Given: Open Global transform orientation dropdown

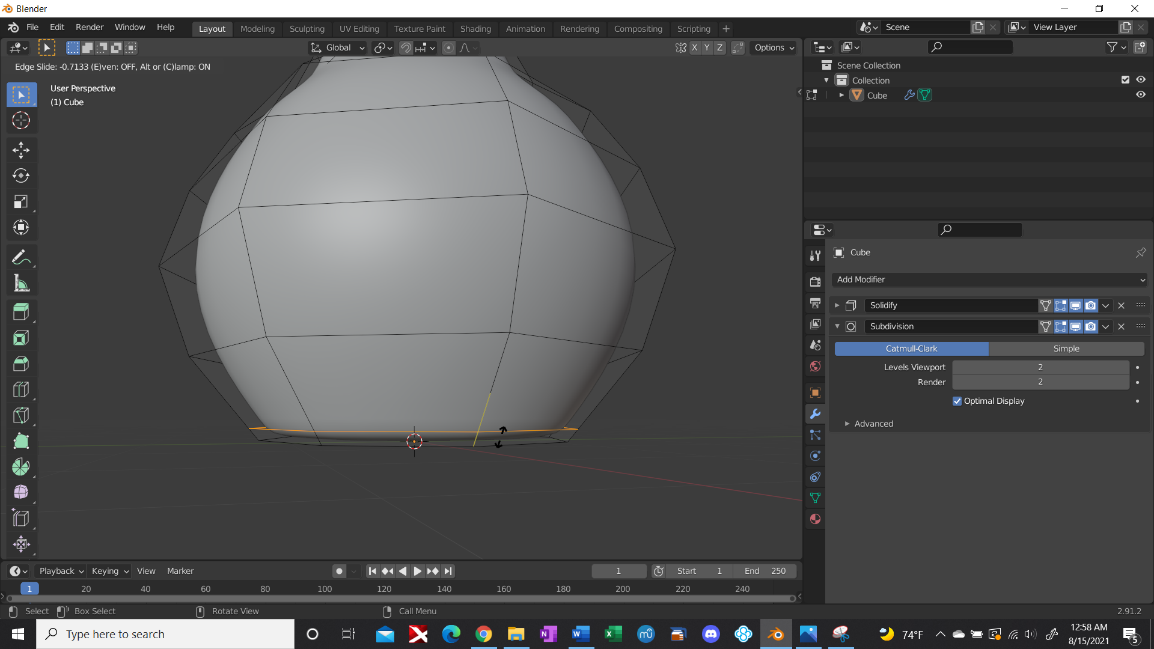Looking at the screenshot, I should [338, 48].
